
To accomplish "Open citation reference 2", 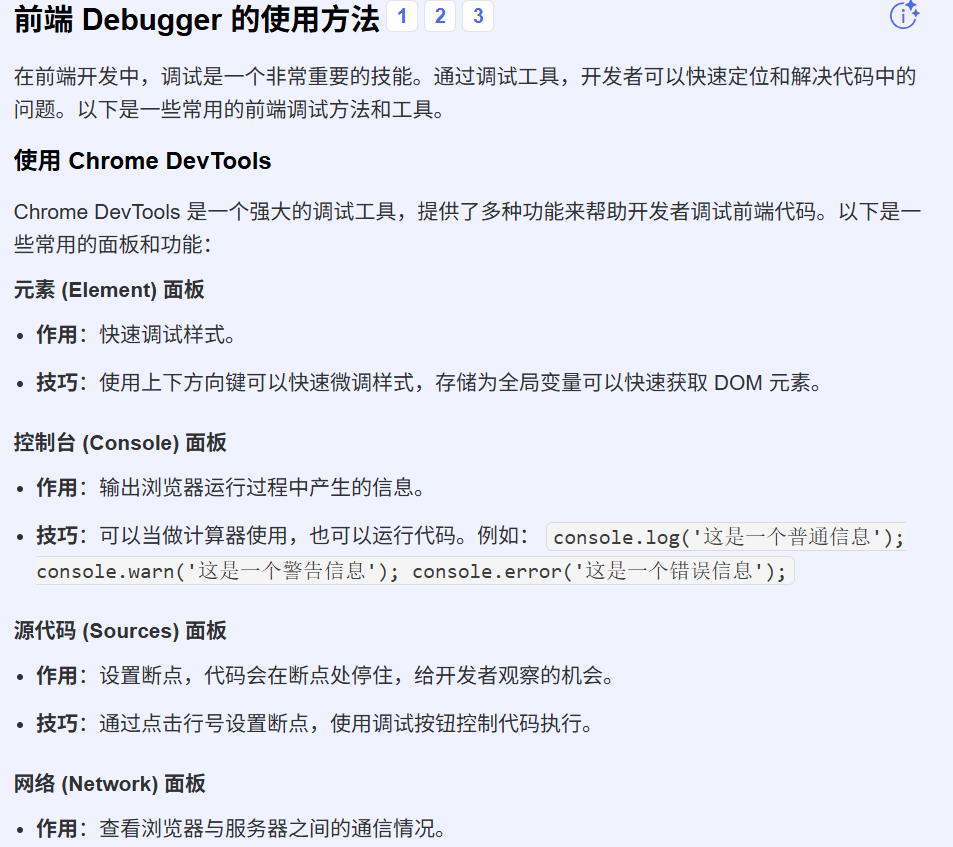I will pyautogui.click(x=440, y=16).
